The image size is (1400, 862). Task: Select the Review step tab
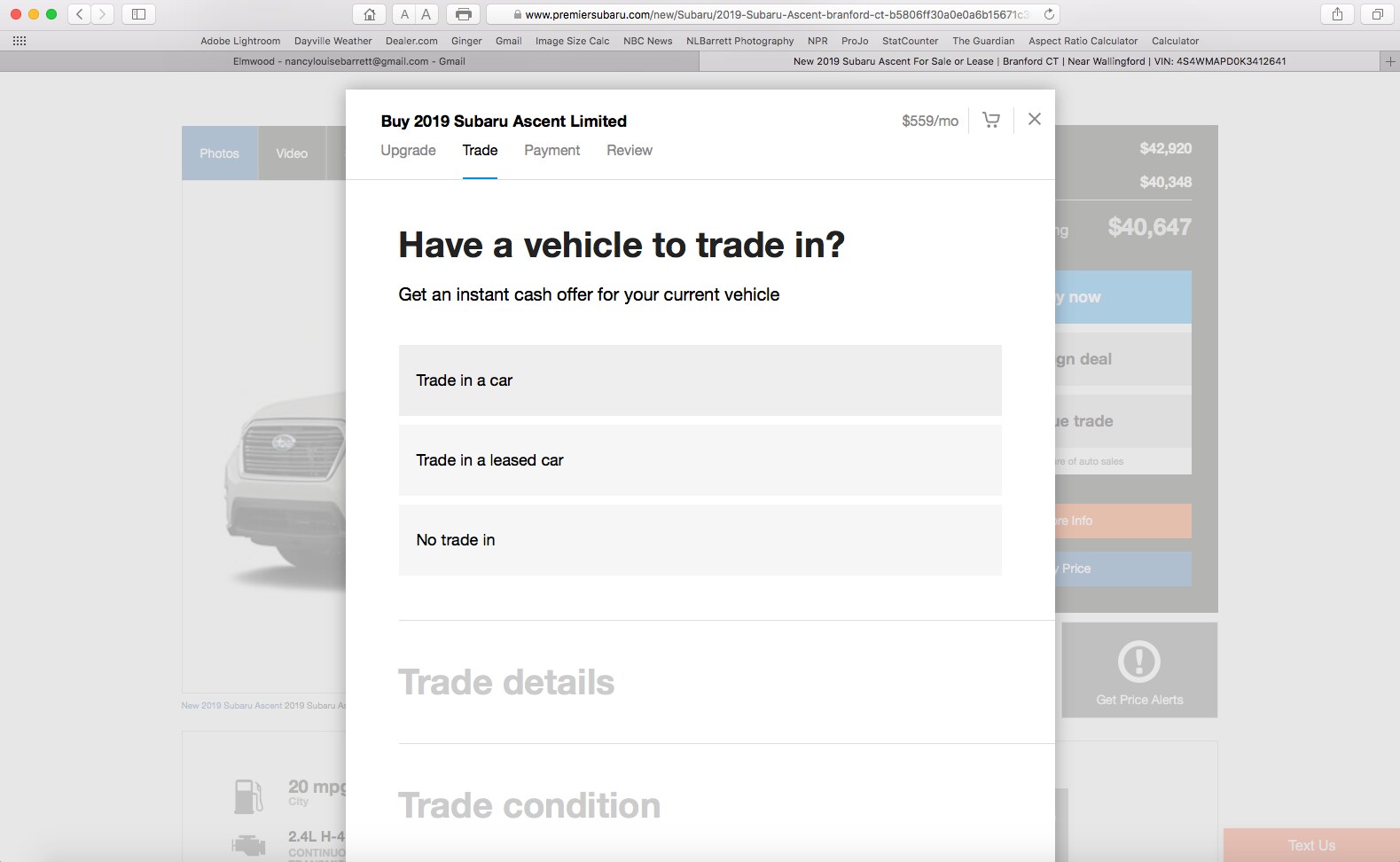coord(630,151)
